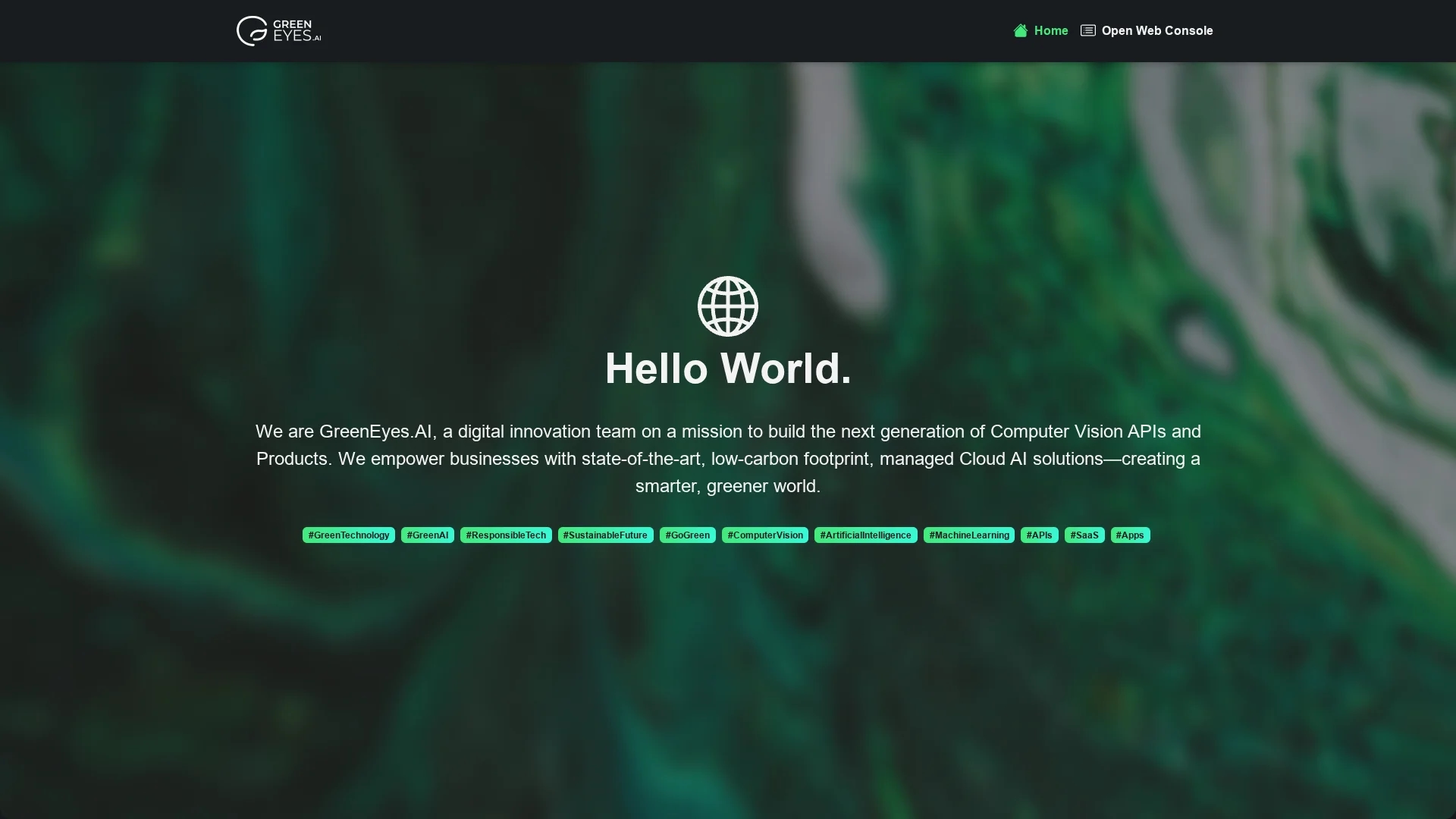Image resolution: width=1456 pixels, height=819 pixels.
Task: Click the GreenEyes.AI logo in the header
Action: [x=278, y=31]
